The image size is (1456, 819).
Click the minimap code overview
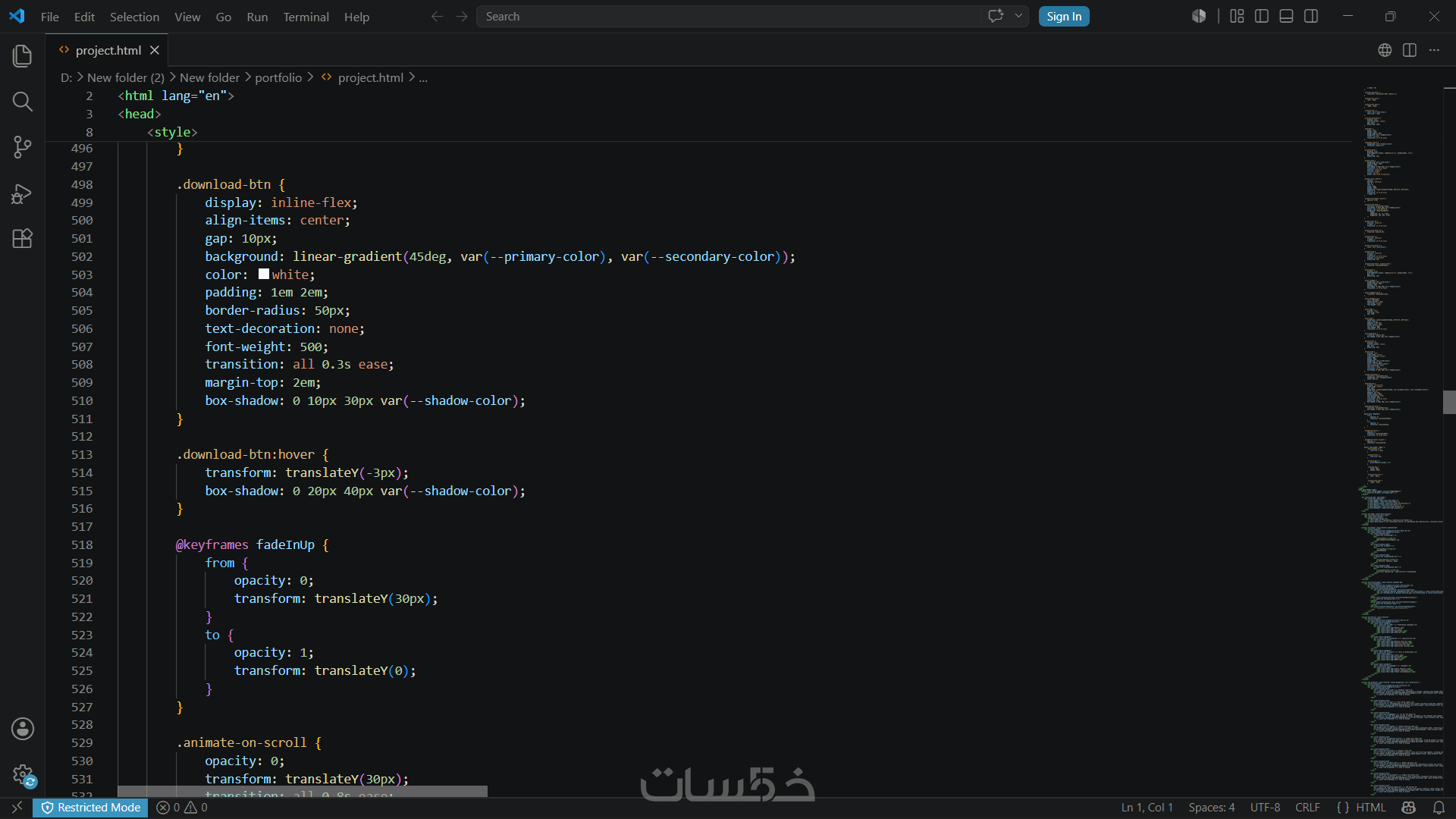[x=1399, y=440]
